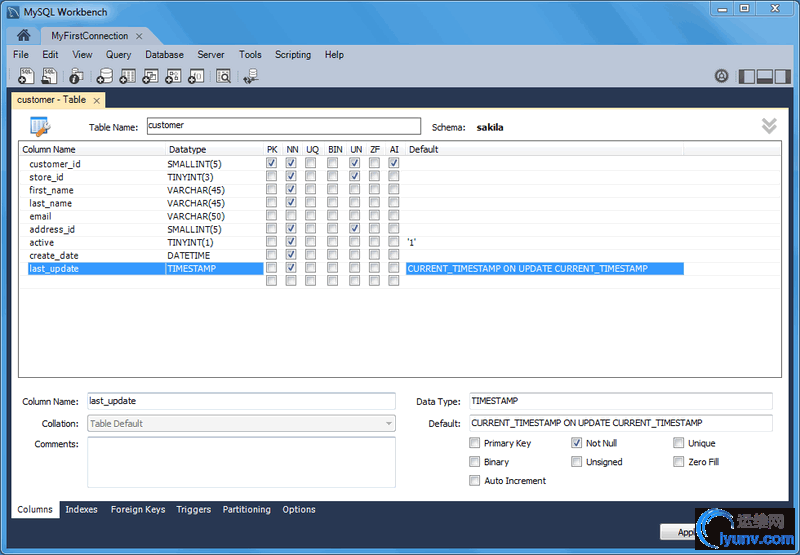Viewport: 800px width, 555px height.
Task: Enable the Auto Increment checkbox
Action: click(474, 481)
